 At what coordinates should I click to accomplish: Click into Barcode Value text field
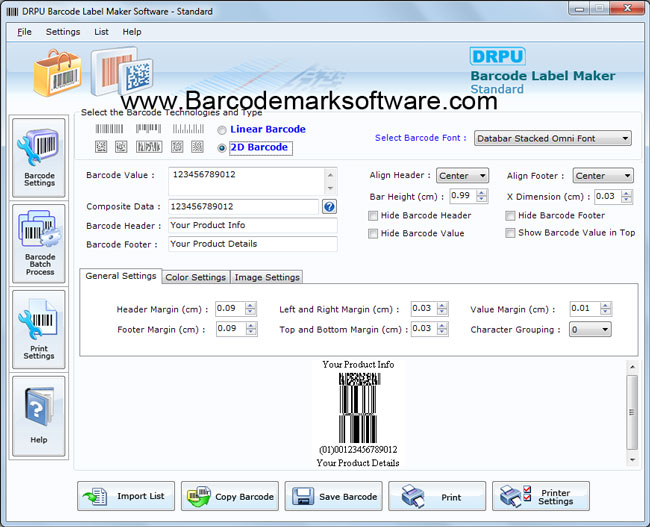point(247,181)
